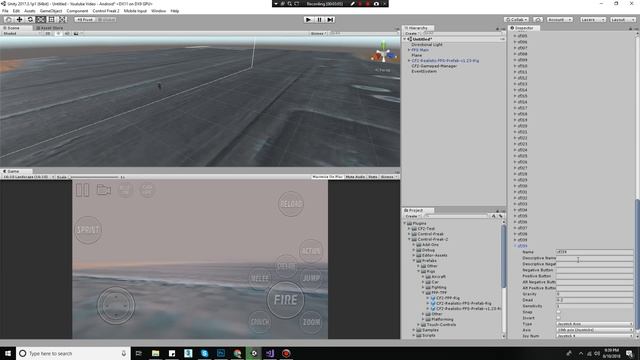Select the Rotate tool
Viewport: 640px width, 360px height.
tap(30, 20)
